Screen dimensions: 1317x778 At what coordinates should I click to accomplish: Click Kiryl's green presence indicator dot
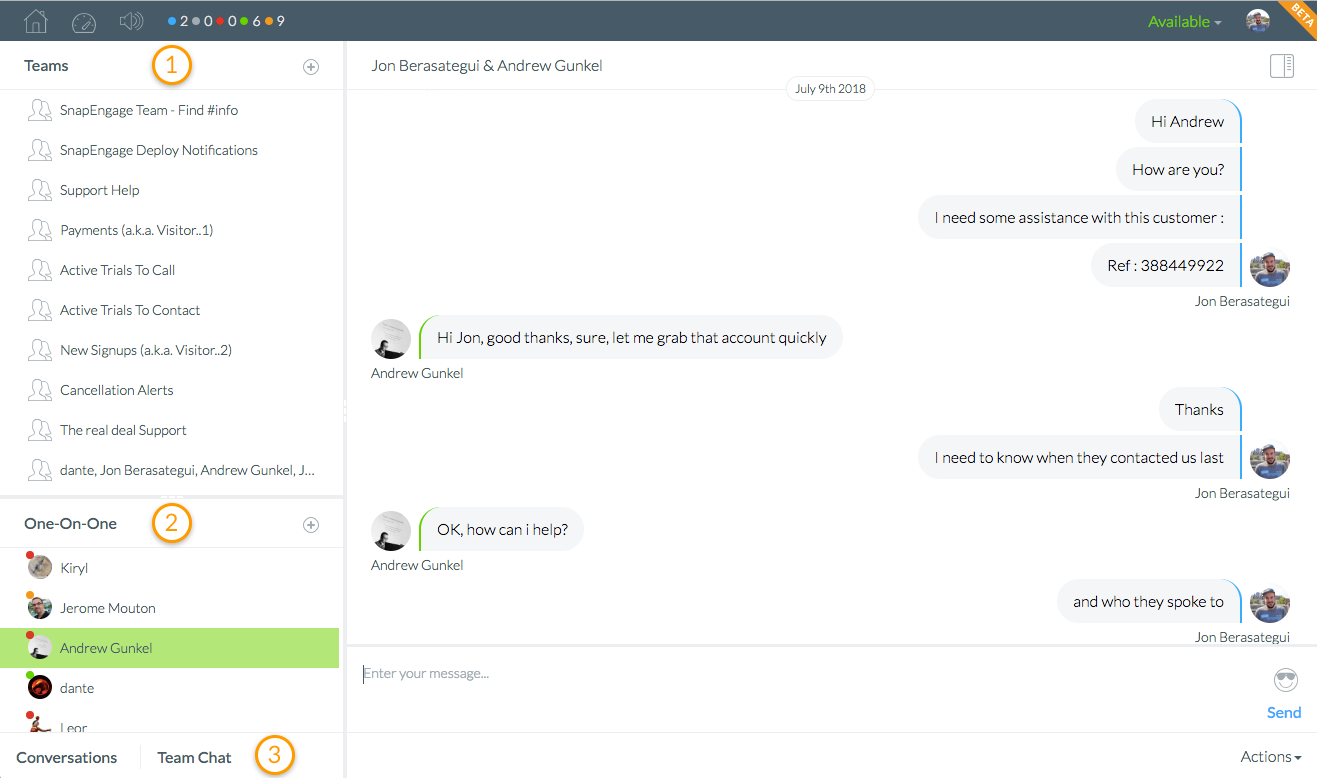(x=29, y=556)
